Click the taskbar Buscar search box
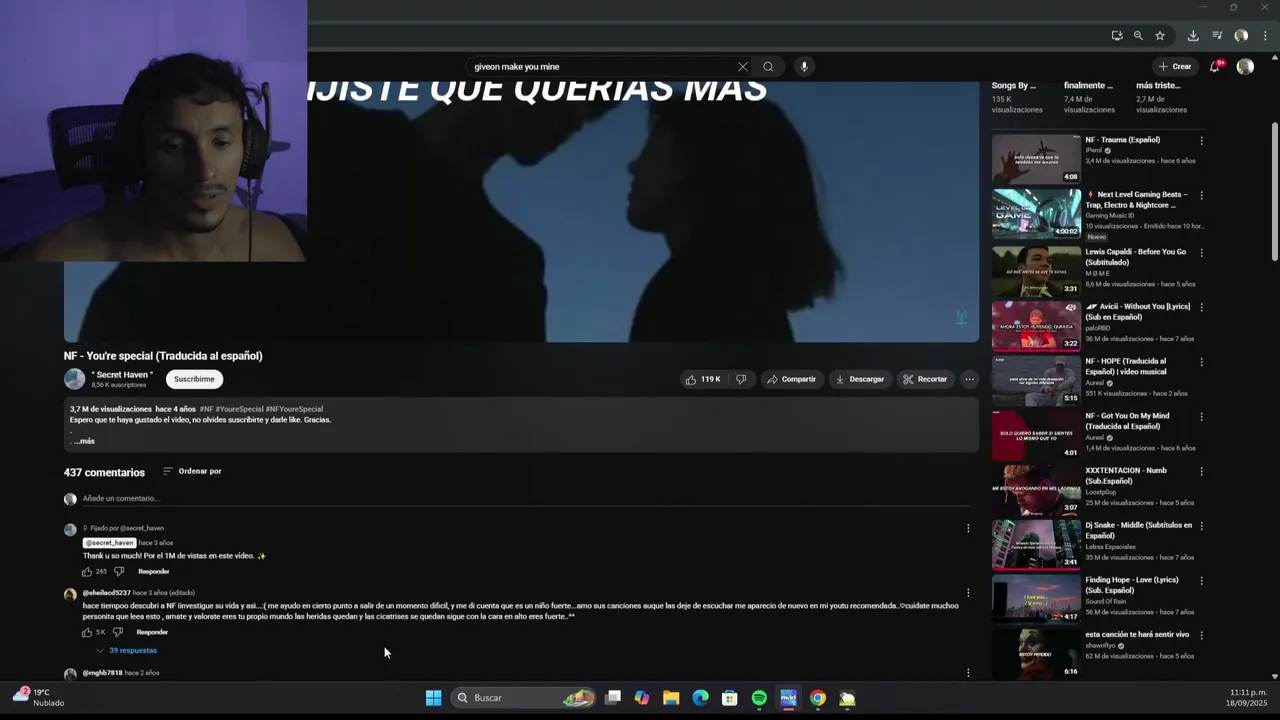 [522, 698]
